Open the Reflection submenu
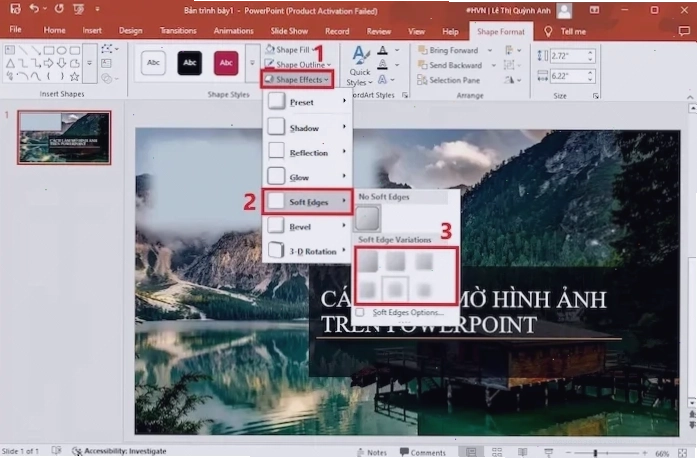The height and width of the screenshot is (458, 697). tap(307, 153)
